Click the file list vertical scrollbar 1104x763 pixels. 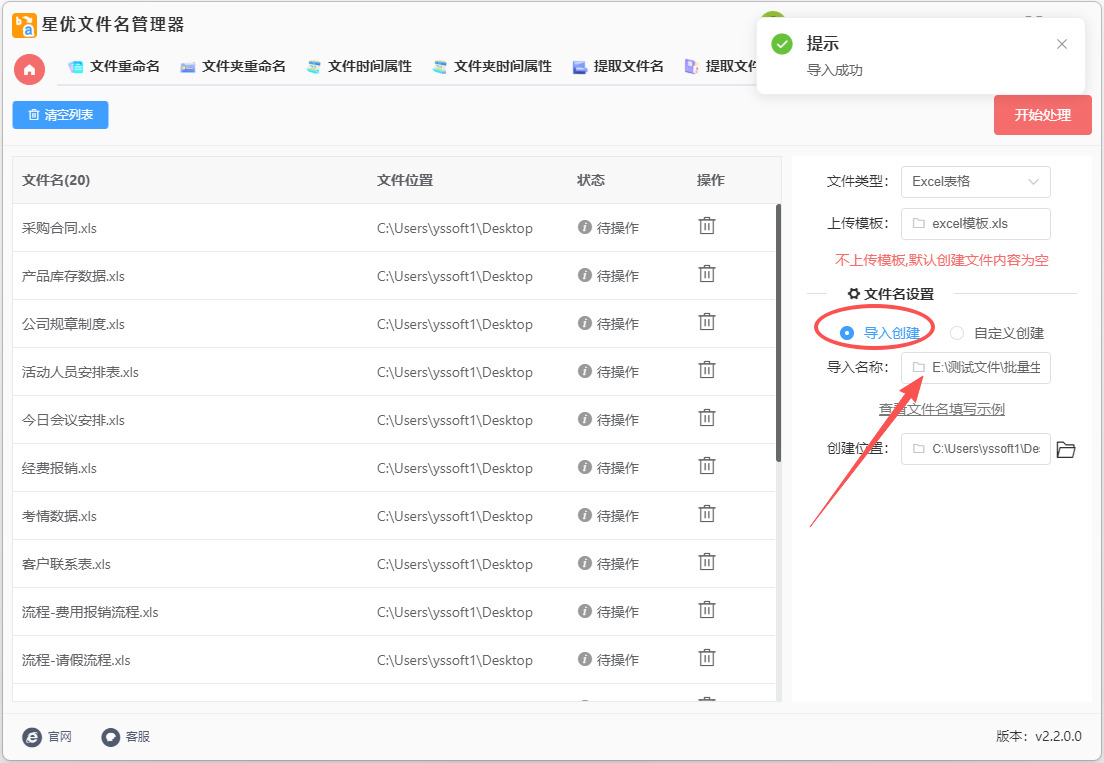778,333
